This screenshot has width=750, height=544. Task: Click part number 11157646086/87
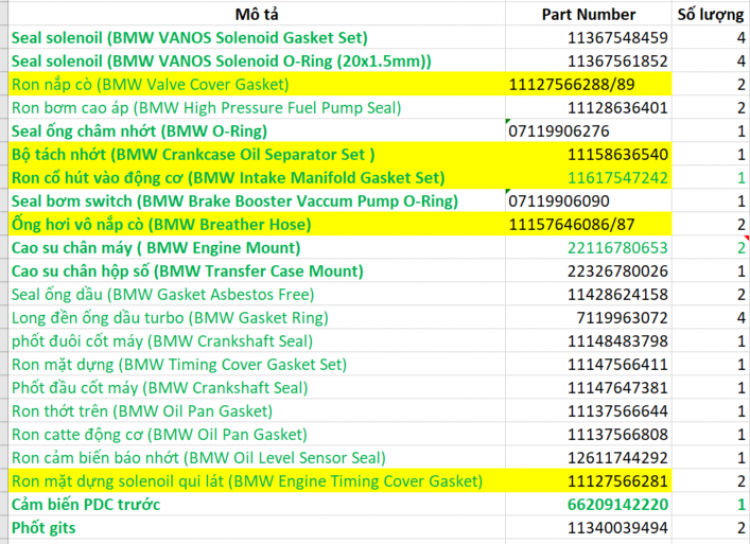click(588, 224)
